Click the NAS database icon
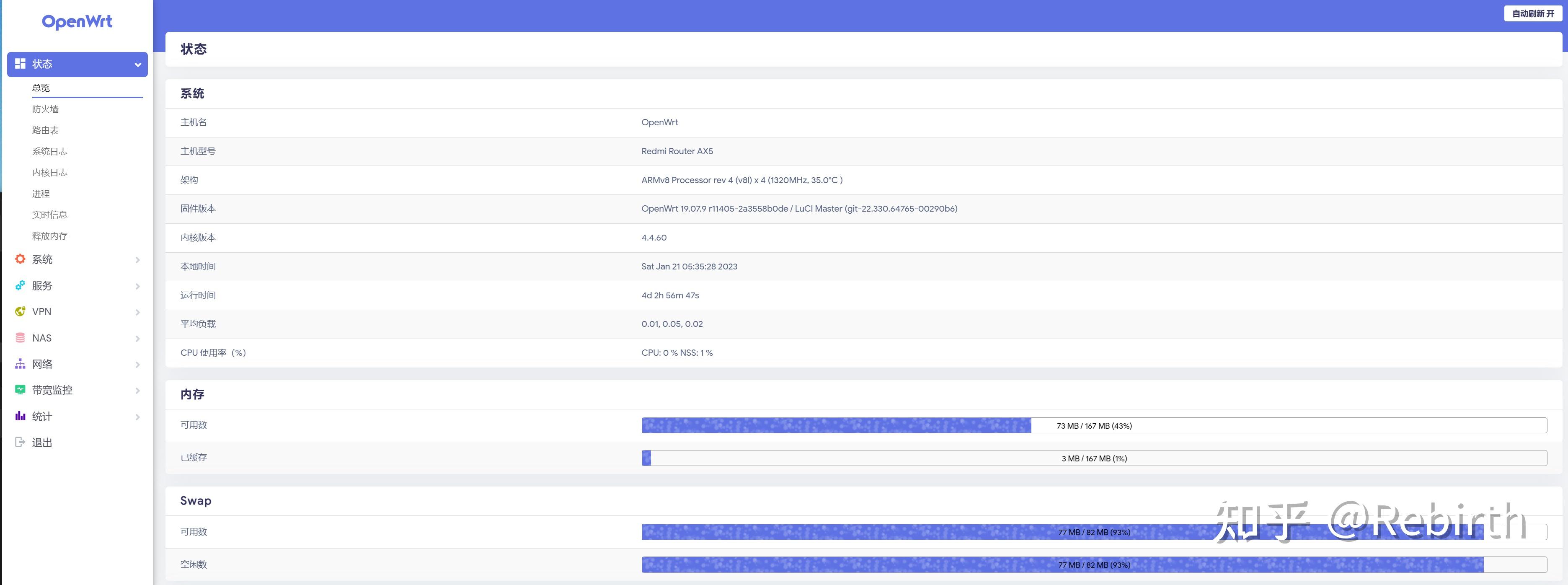Screen dimensions: 1568x585 (x=20, y=338)
